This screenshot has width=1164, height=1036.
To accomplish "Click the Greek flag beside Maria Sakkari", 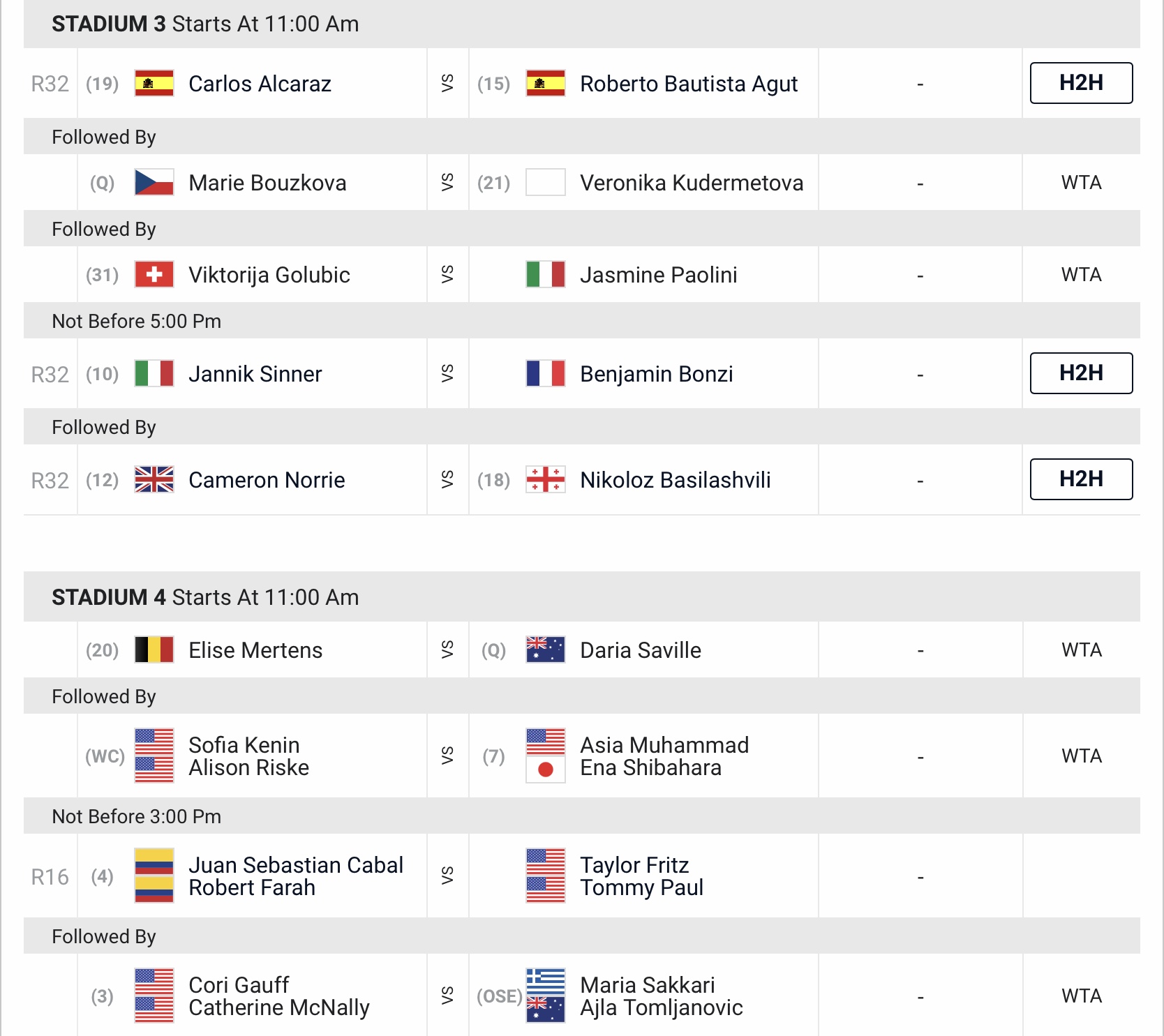I will click(x=545, y=982).
